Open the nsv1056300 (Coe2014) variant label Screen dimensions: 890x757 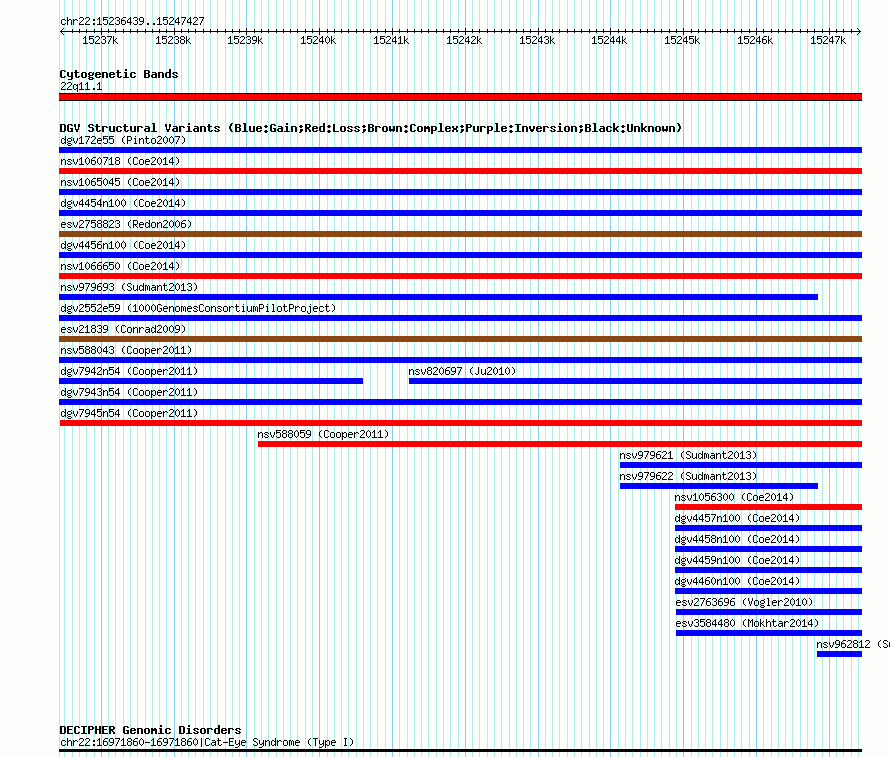pyautogui.click(x=734, y=497)
